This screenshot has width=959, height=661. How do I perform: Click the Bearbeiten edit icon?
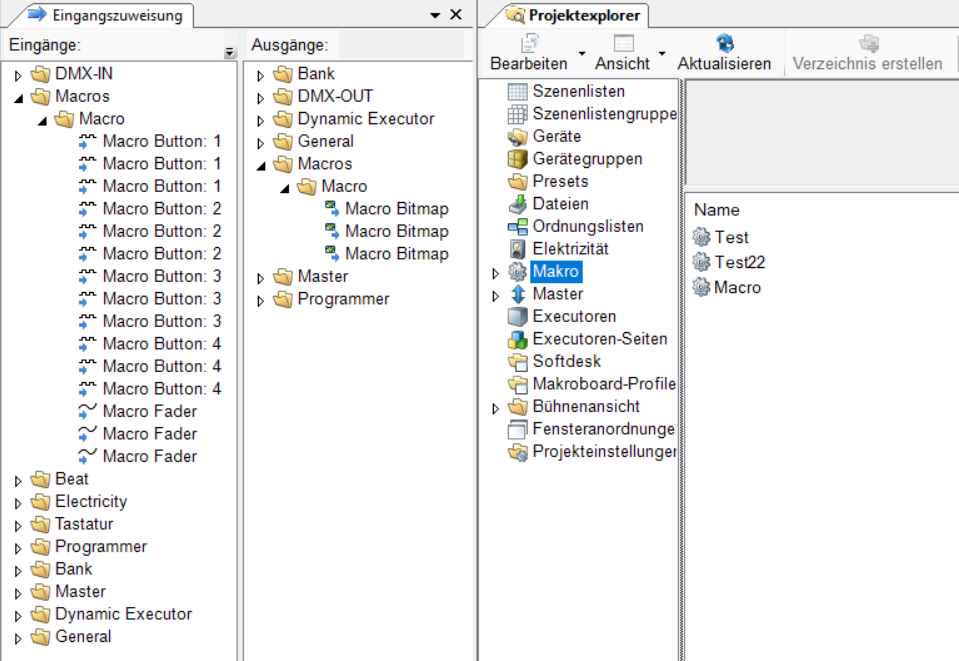point(529,43)
